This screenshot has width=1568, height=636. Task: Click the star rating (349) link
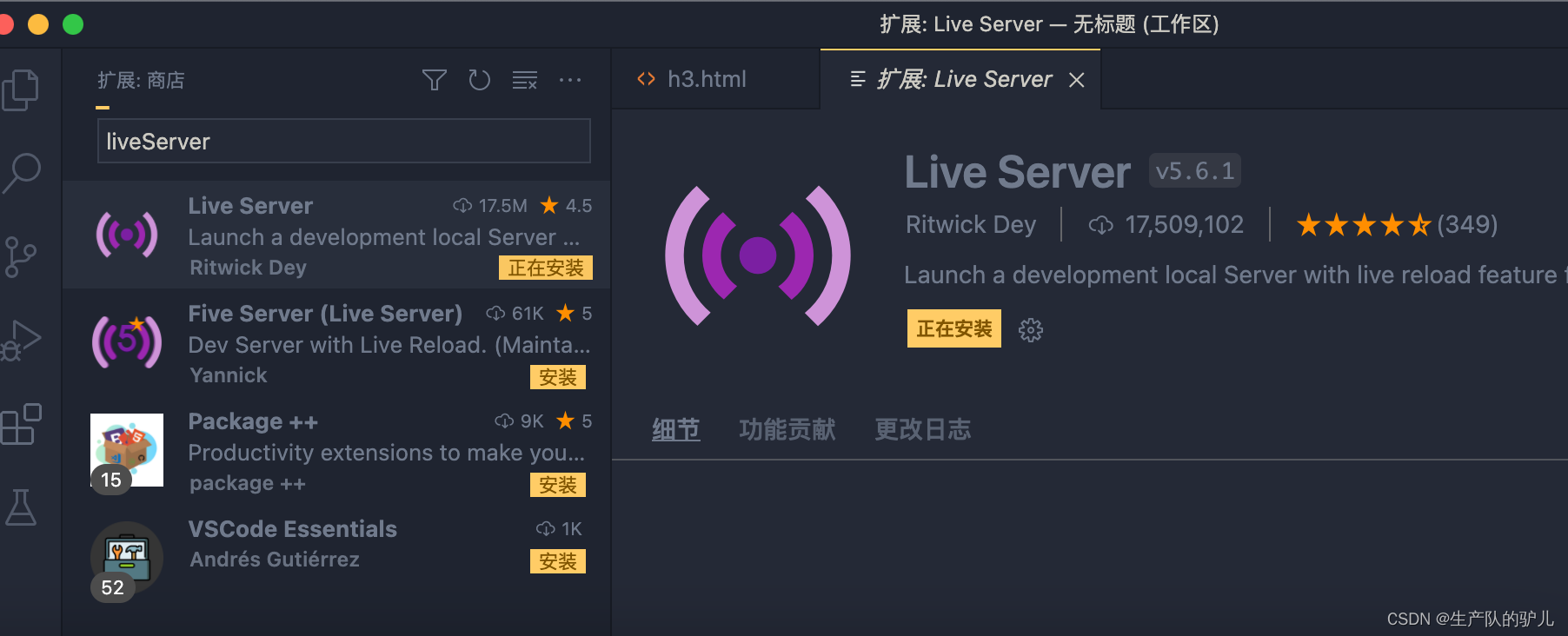(1397, 225)
